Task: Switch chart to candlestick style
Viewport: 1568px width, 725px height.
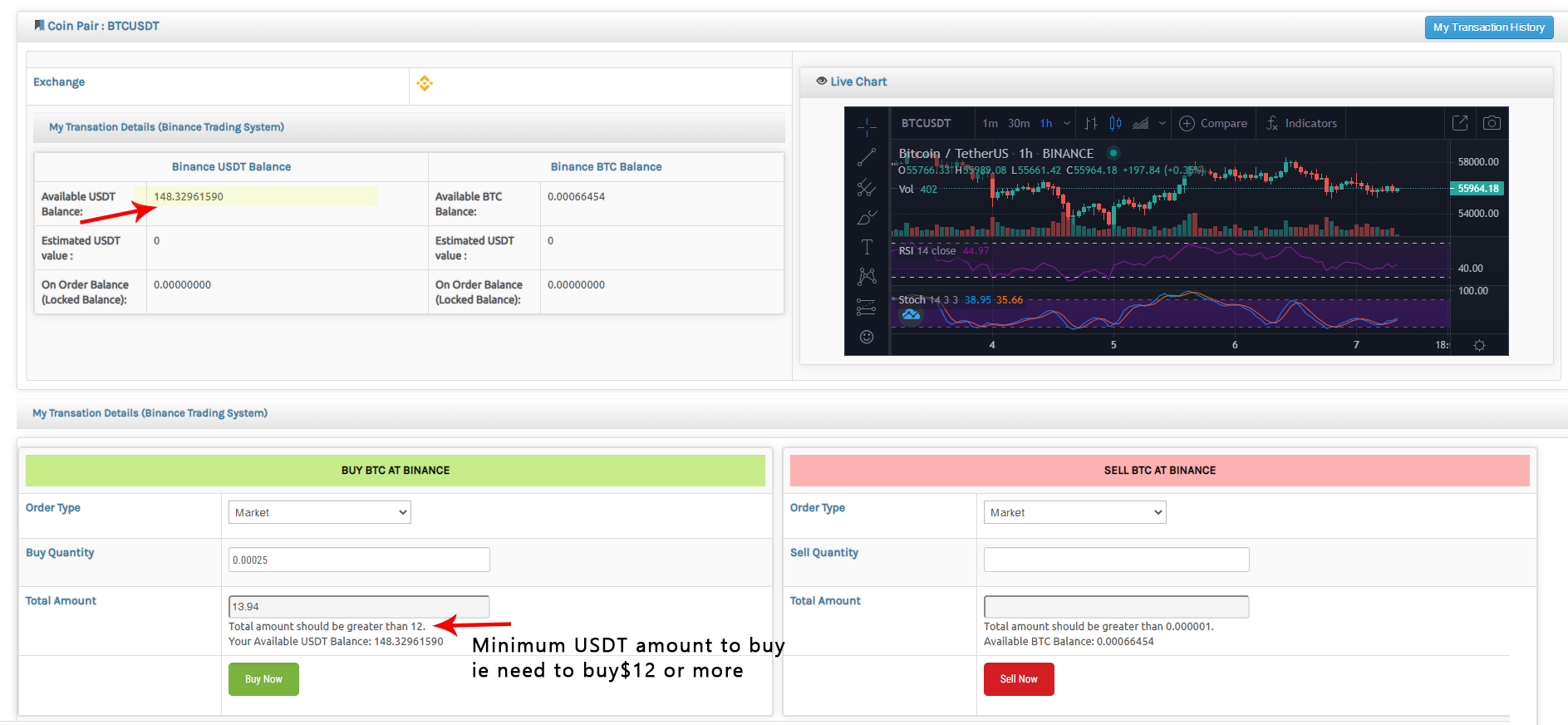Action: pyautogui.click(x=1116, y=123)
